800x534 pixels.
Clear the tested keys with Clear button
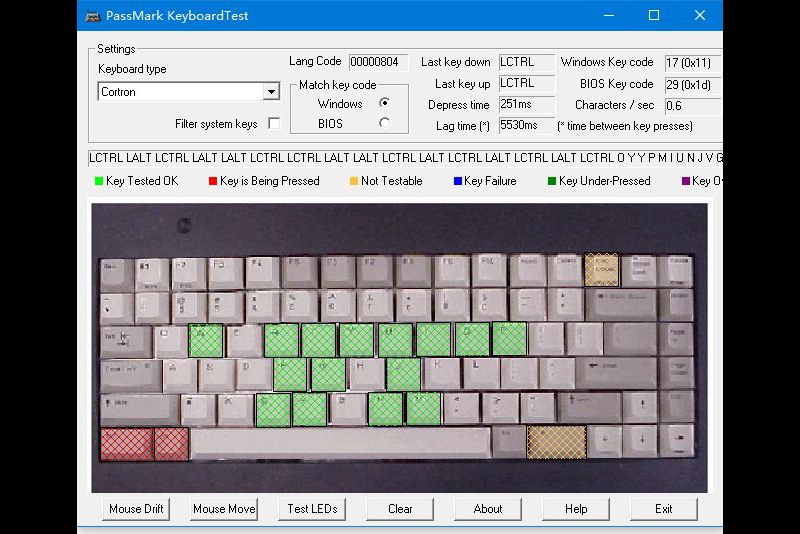pyautogui.click(x=400, y=509)
